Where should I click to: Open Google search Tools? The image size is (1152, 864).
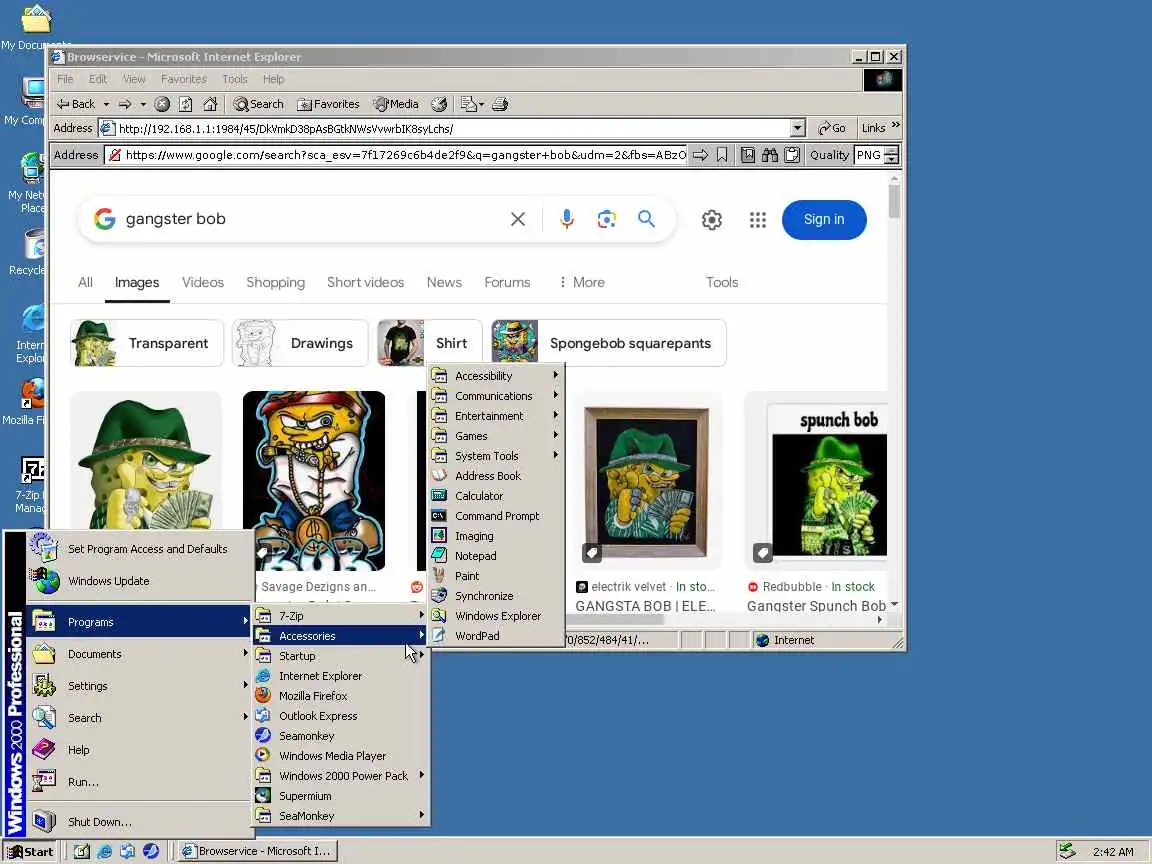coord(722,282)
